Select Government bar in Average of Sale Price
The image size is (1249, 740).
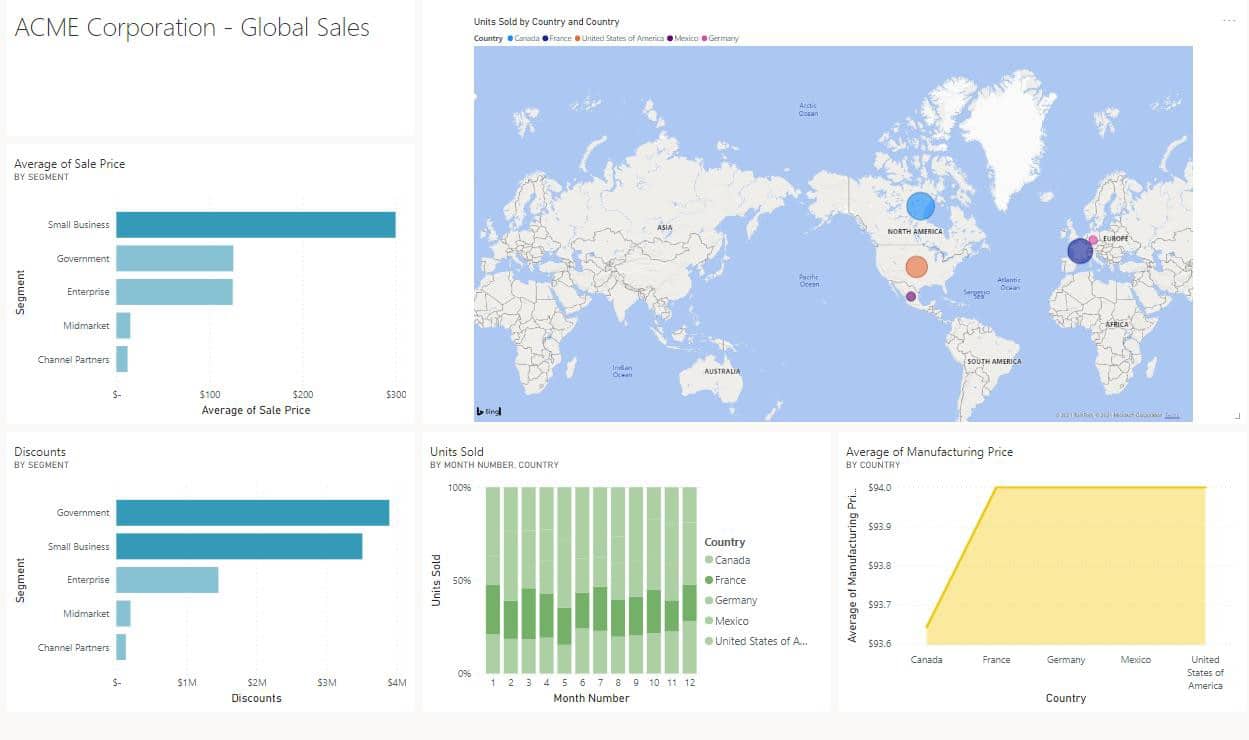(x=175, y=258)
